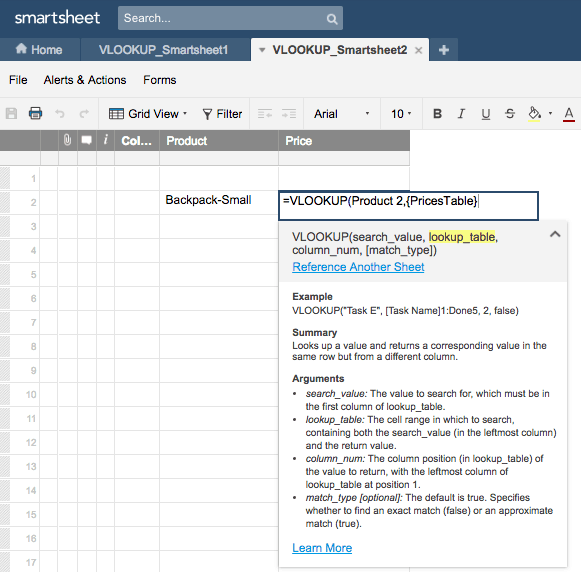Screen dimensions: 581x572
Task: Click the search magnifier icon
Action: [x=332, y=19]
